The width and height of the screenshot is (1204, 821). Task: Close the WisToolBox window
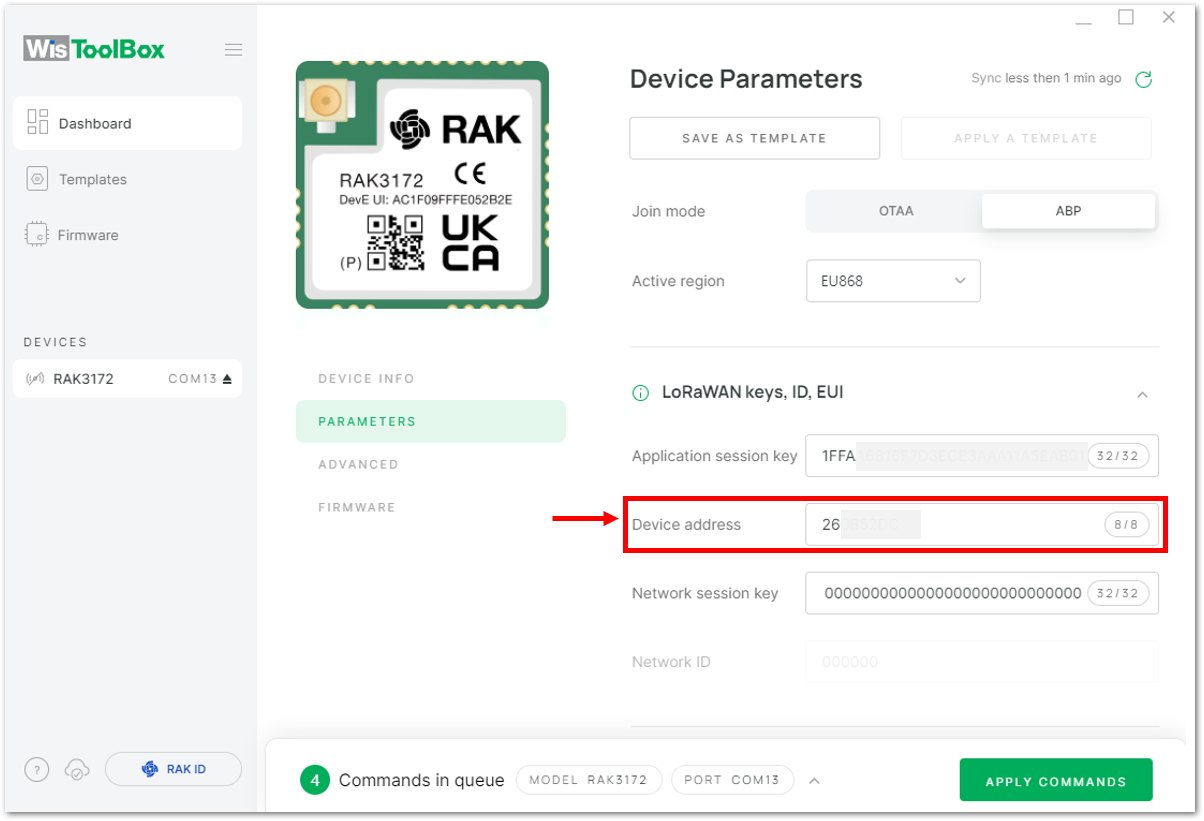(x=1168, y=17)
